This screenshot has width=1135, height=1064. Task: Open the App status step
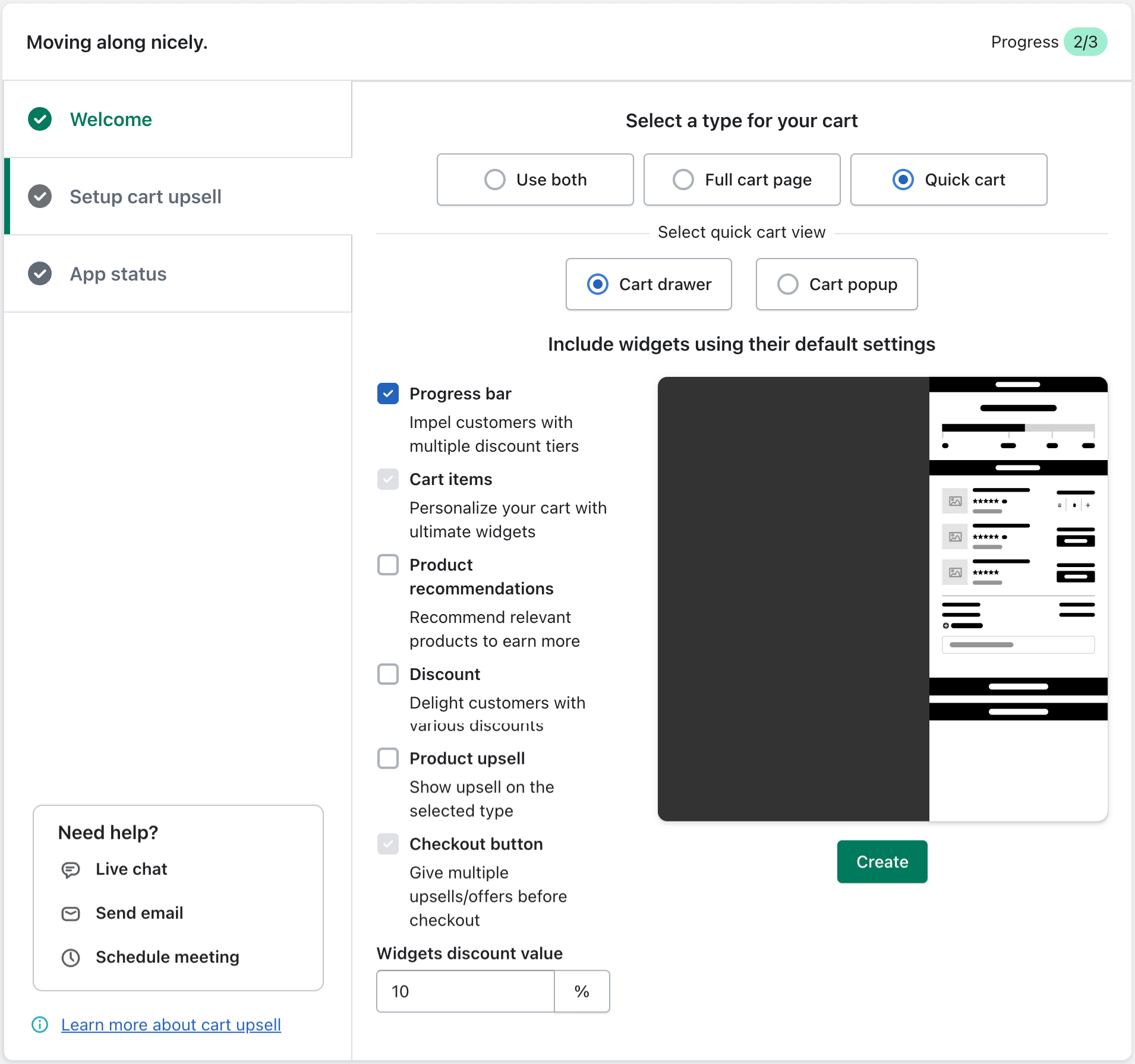pyautogui.click(x=178, y=274)
